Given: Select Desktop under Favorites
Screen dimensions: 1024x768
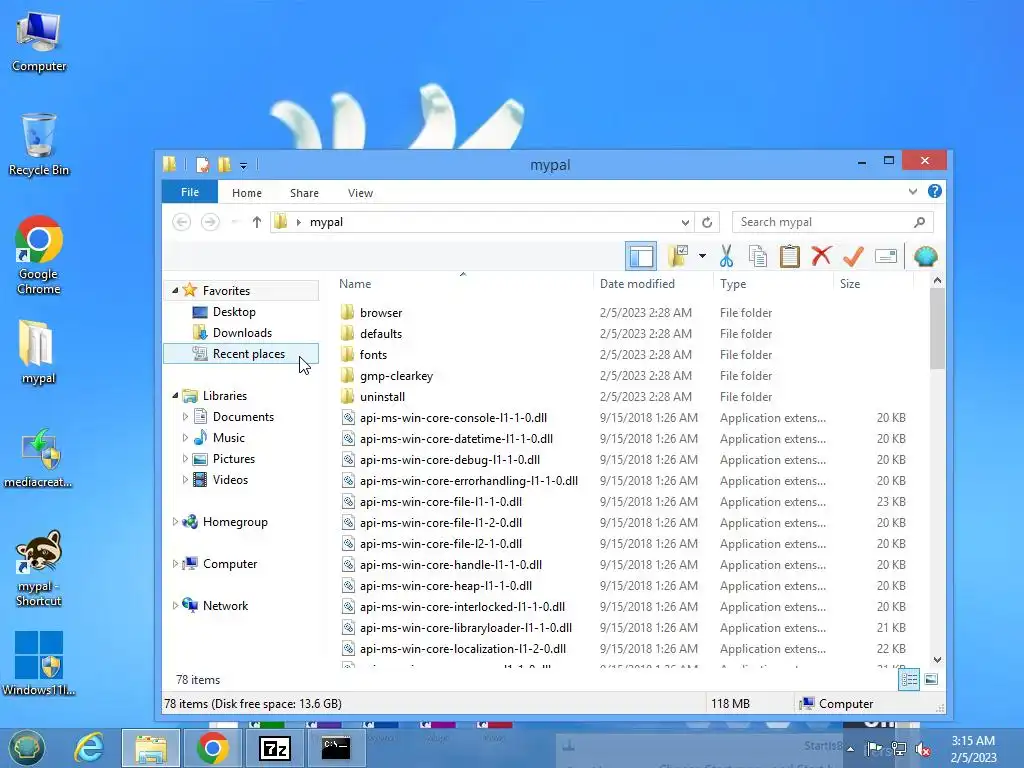Looking at the screenshot, I should point(234,312).
